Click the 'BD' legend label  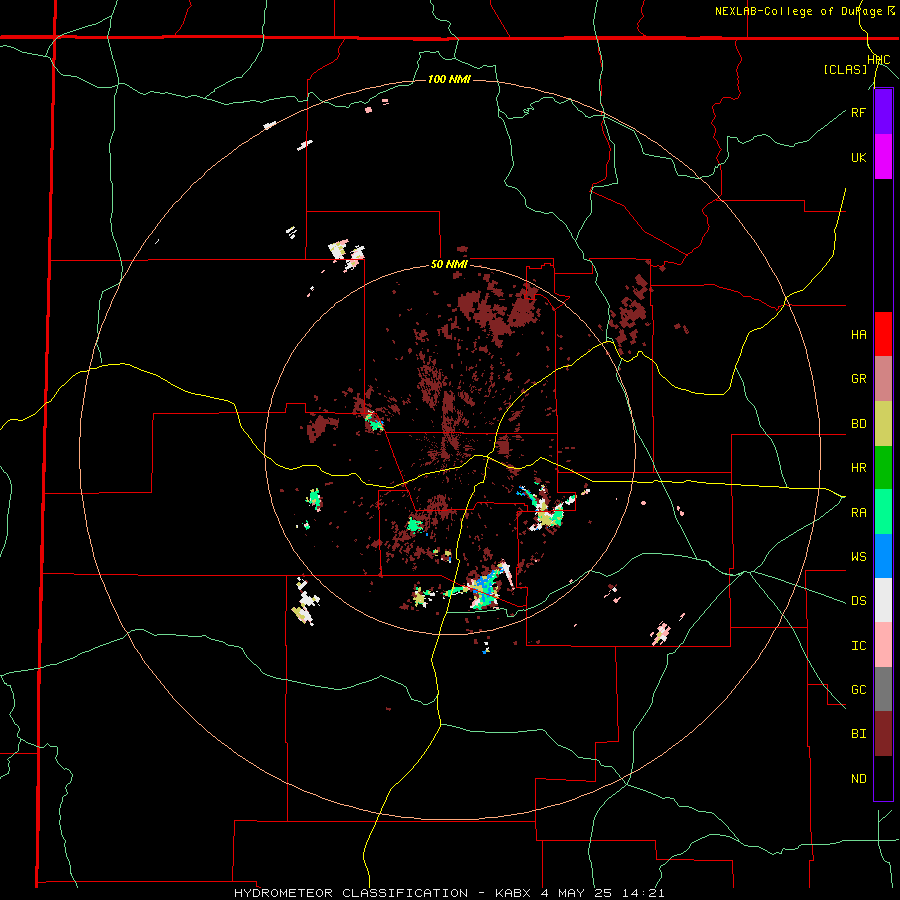tap(858, 424)
